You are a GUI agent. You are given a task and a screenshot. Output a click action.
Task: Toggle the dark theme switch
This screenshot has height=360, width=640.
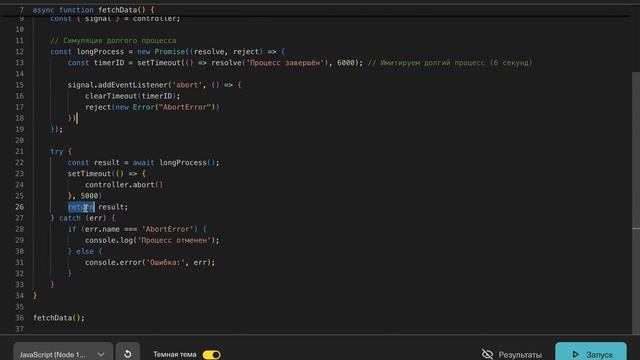coord(211,355)
